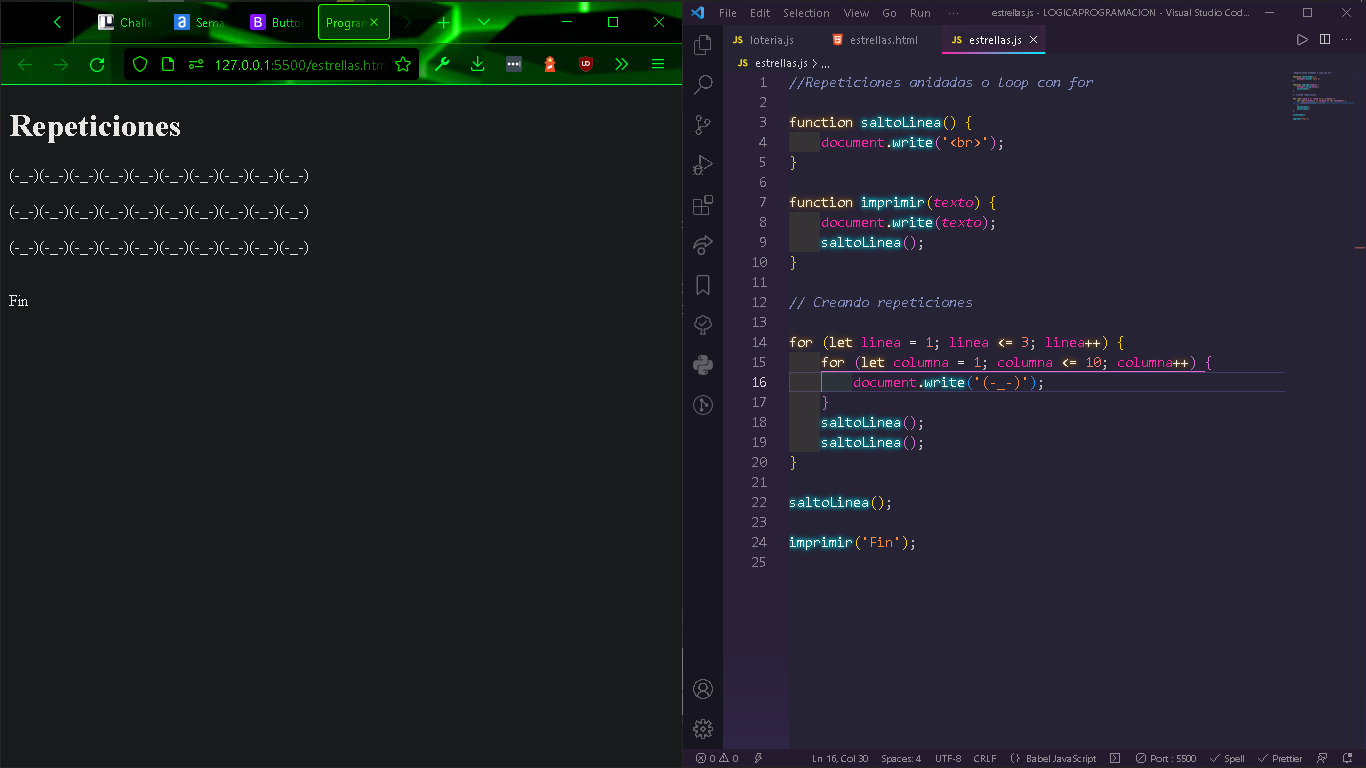Click the gray extension icon with dots

[514, 64]
